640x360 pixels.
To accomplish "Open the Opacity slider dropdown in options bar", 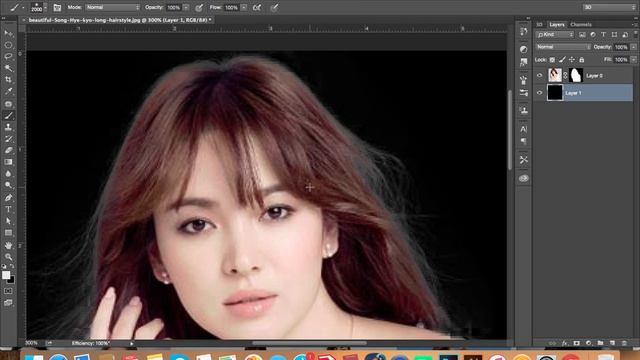I will [186, 7].
